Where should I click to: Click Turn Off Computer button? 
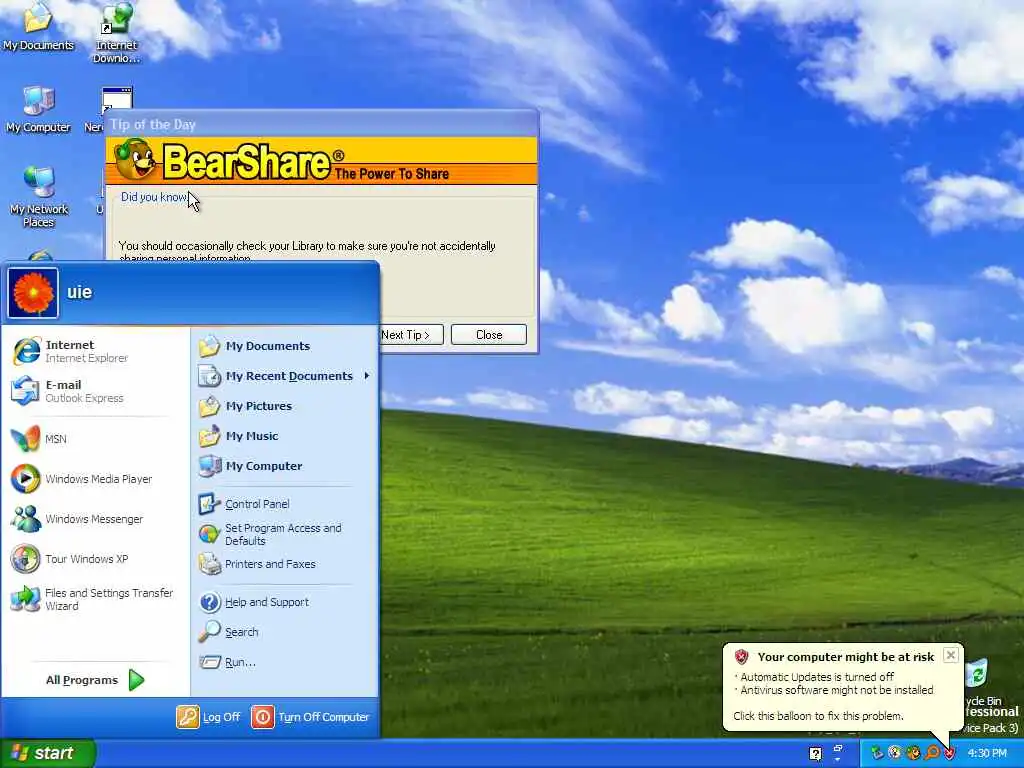tap(311, 717)
